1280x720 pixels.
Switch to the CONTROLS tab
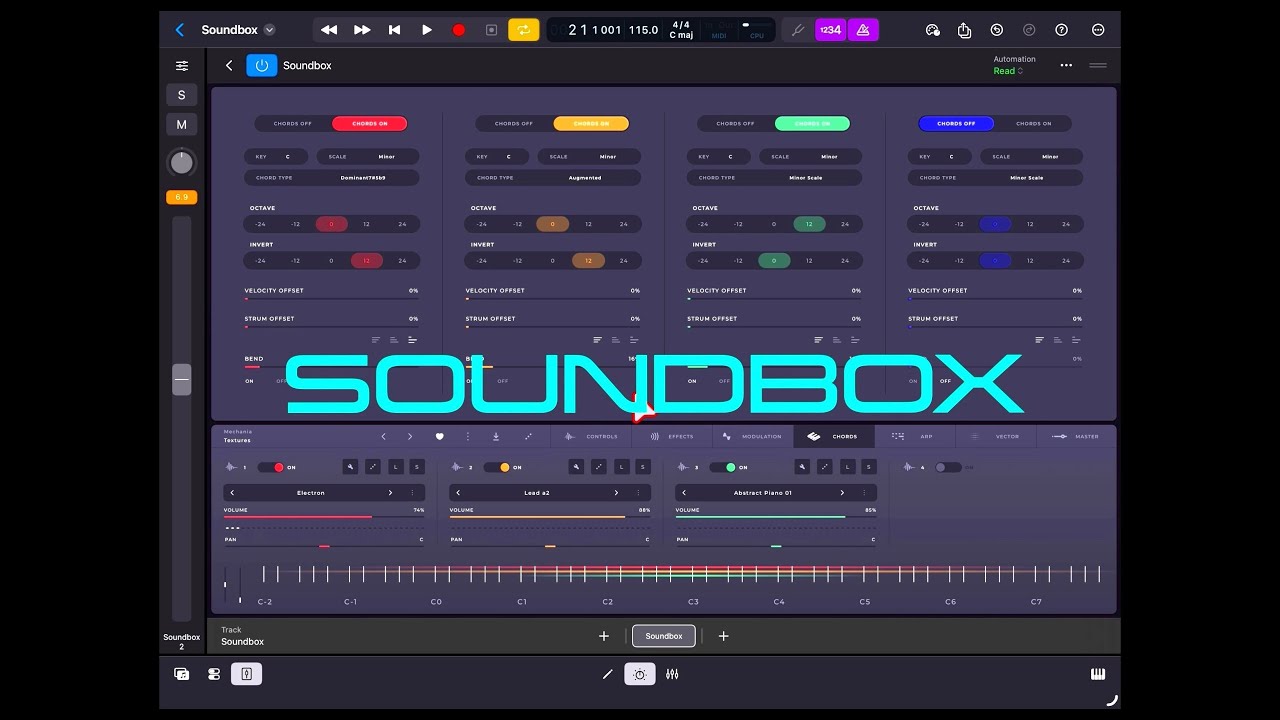592,437
